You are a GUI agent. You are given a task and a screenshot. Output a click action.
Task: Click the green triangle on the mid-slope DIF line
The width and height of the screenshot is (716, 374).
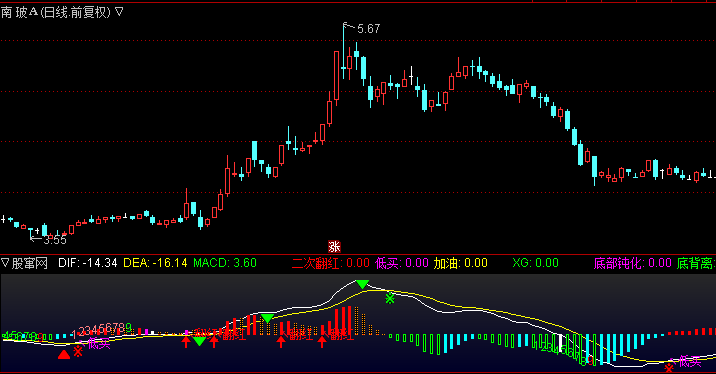coord(267,318)
